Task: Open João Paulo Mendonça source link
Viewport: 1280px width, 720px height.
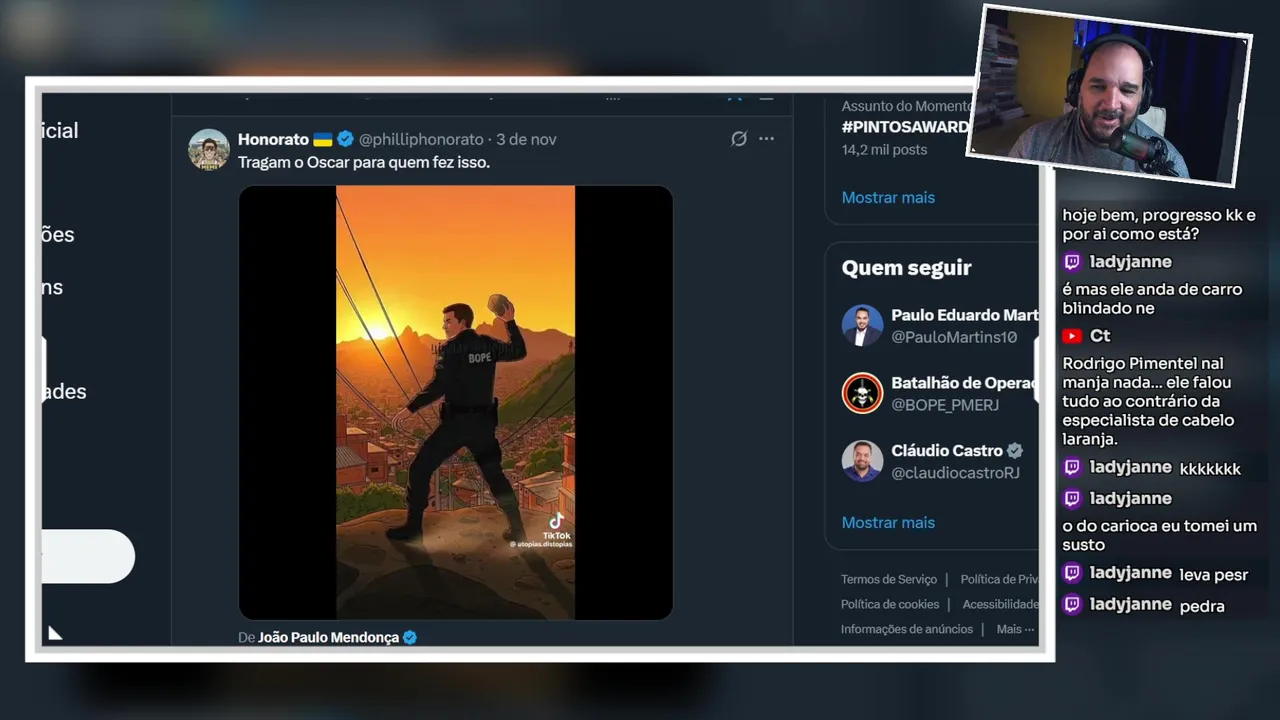Action: coord(328,637)
